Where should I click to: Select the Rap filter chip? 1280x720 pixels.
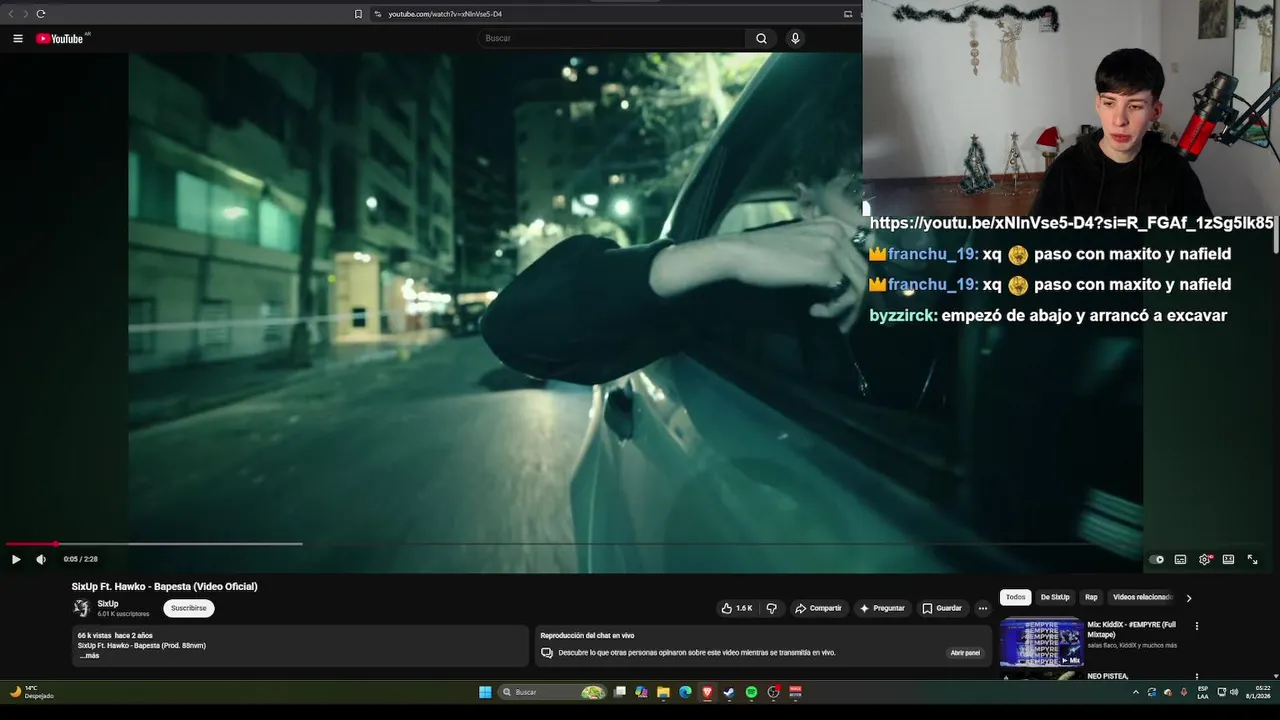1091,598
